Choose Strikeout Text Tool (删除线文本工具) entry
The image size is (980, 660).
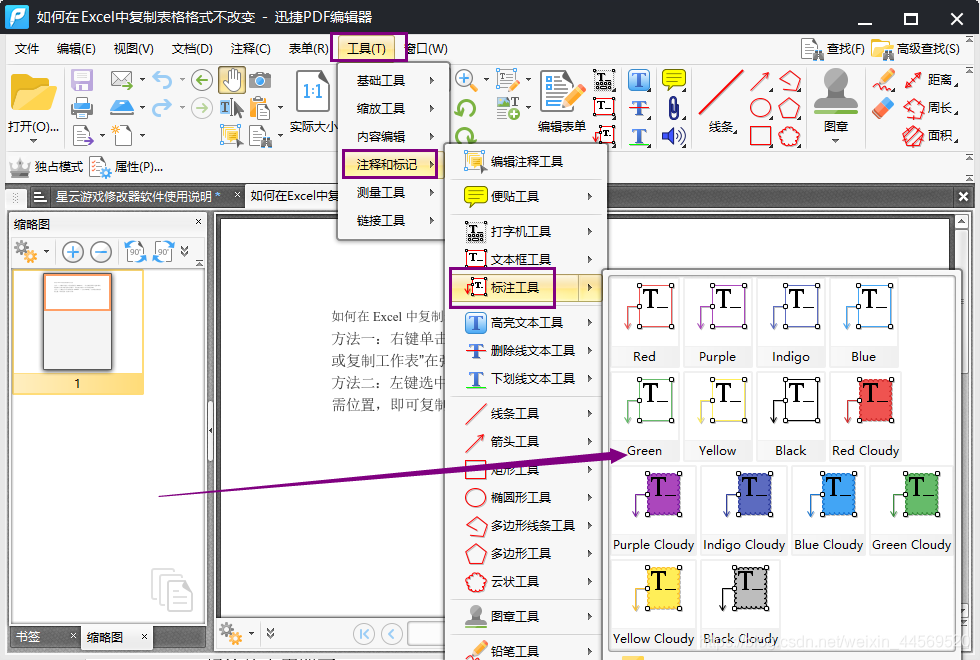coord(526,351)
